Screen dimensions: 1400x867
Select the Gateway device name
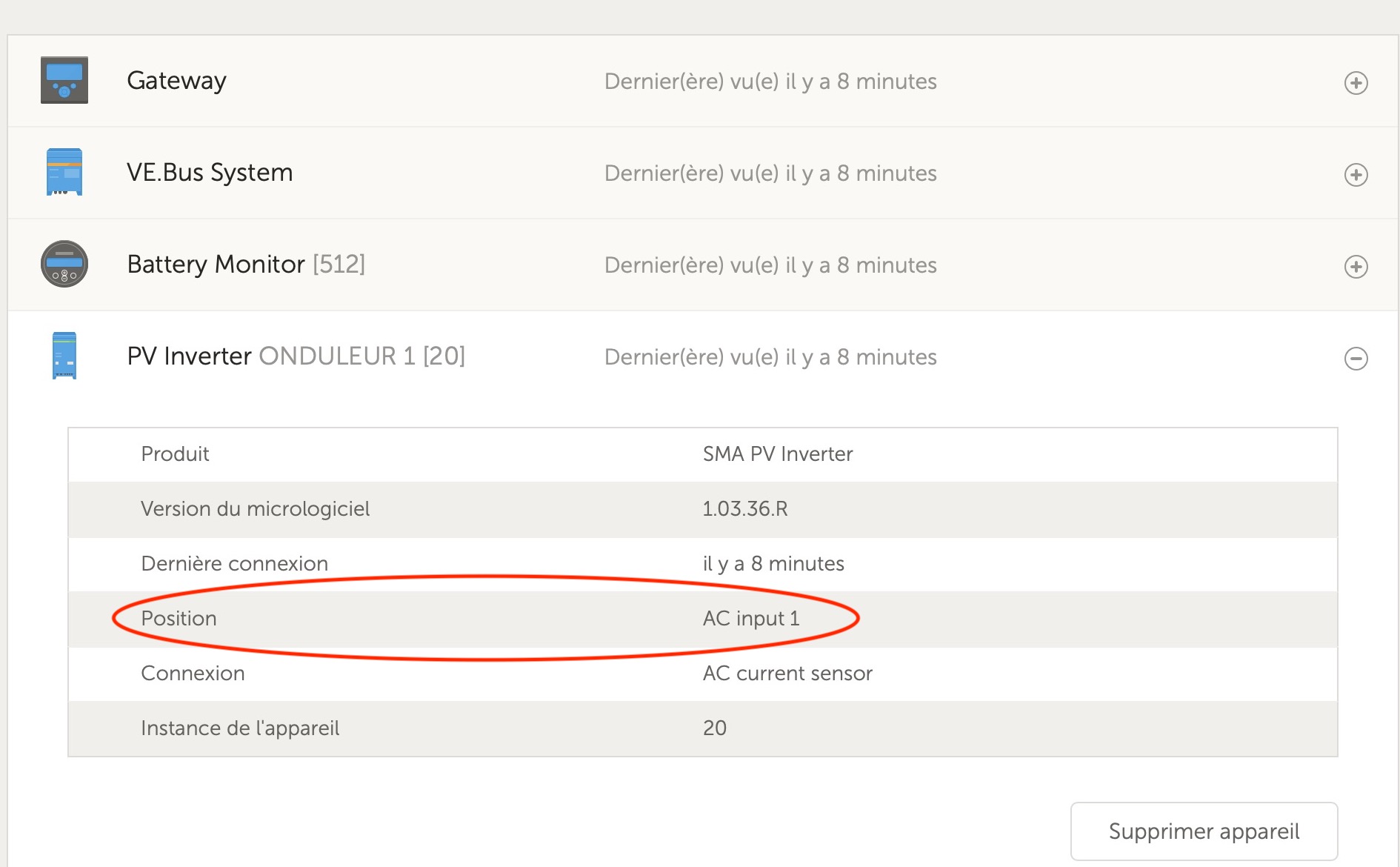point(176,80)
